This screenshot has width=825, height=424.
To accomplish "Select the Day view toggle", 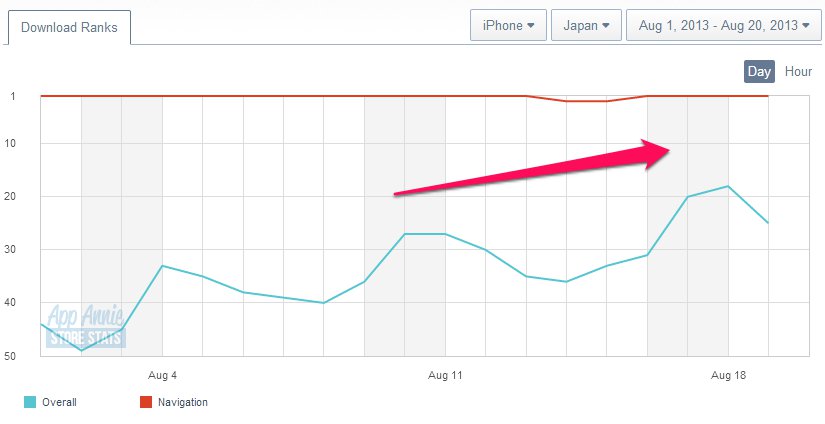I will click(x=759, y=72).
